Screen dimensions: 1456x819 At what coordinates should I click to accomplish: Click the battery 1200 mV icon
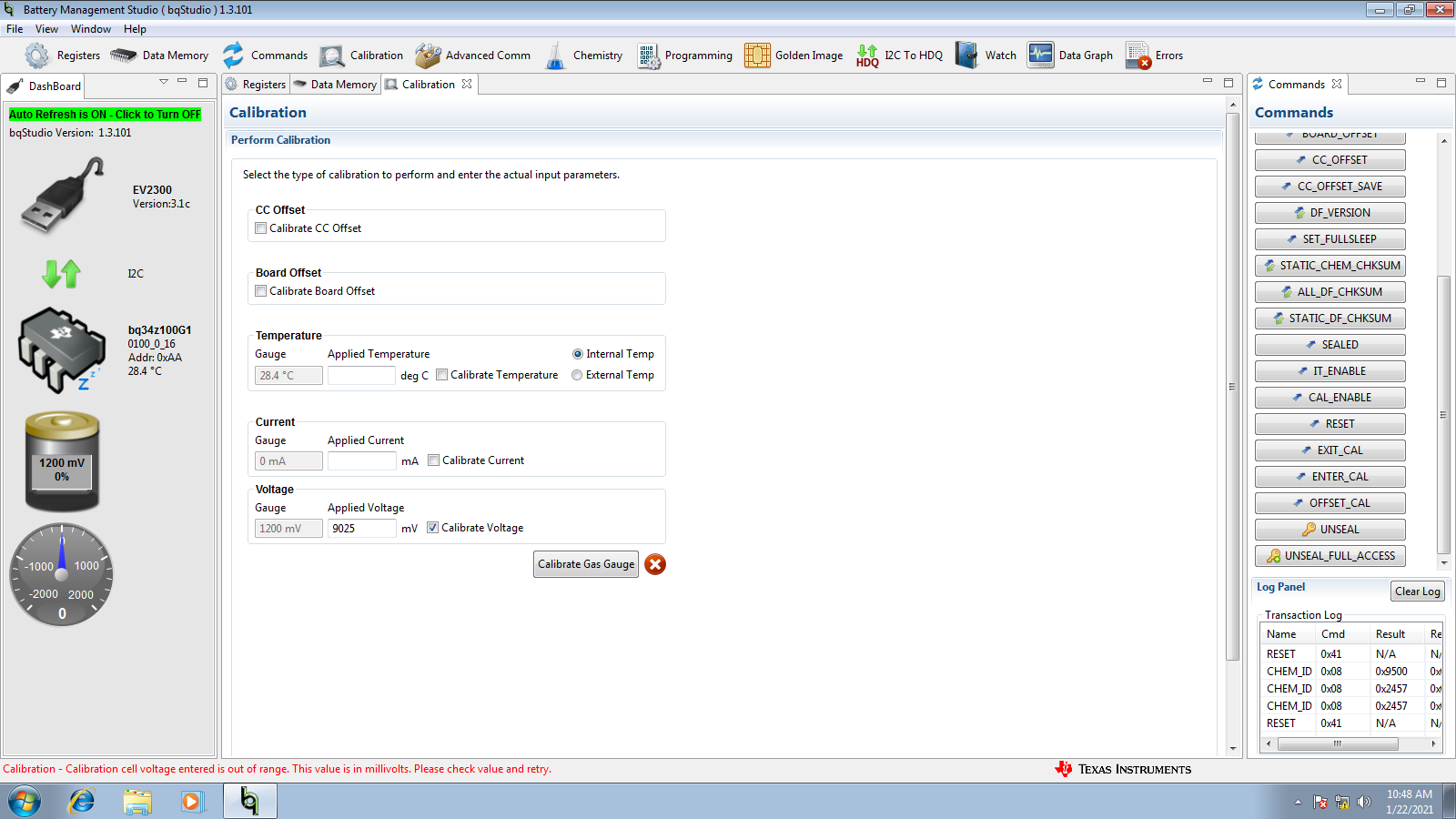pyautogui.click(x=62, y=461)
